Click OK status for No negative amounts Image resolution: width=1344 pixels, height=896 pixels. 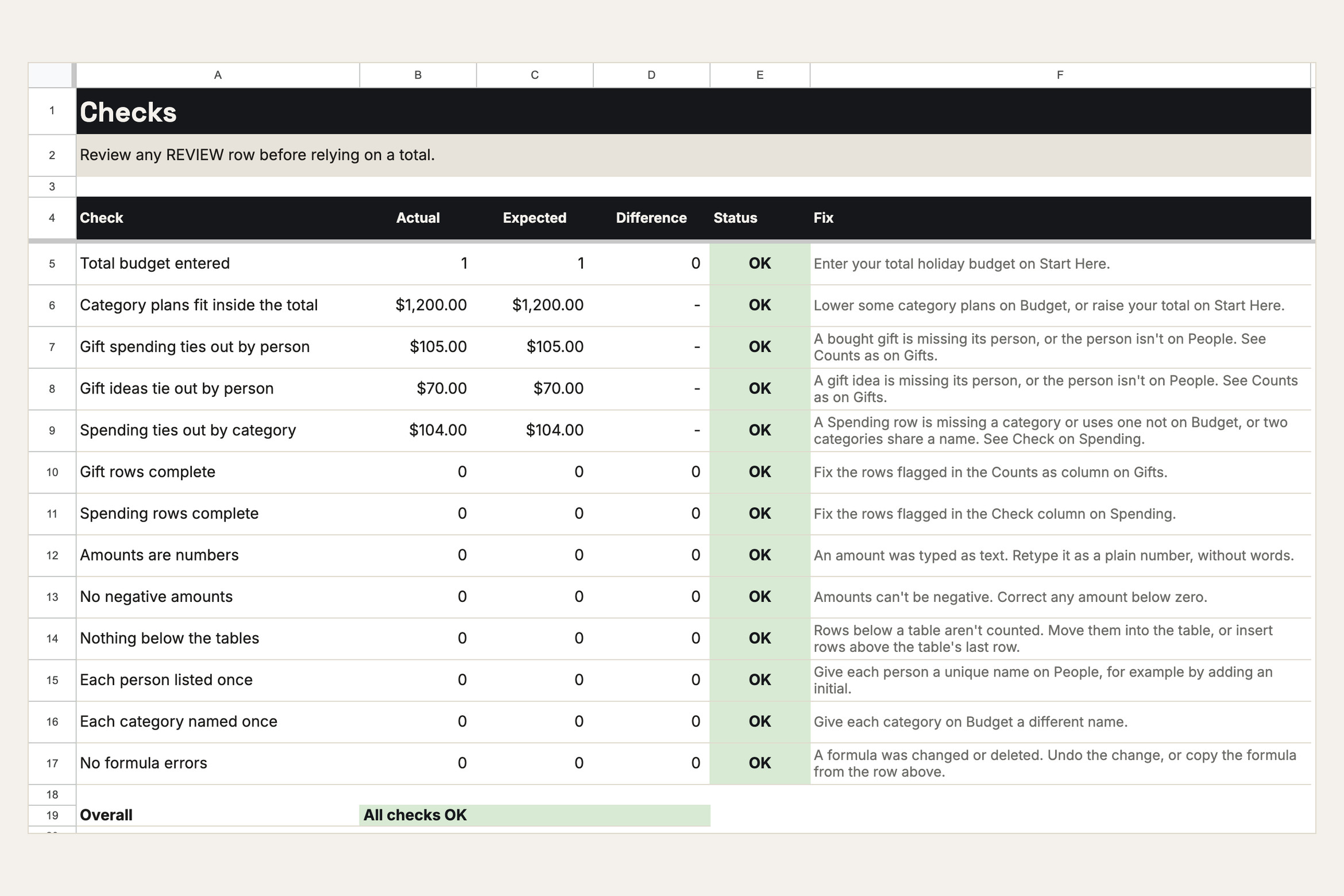(x=760, y=597)
